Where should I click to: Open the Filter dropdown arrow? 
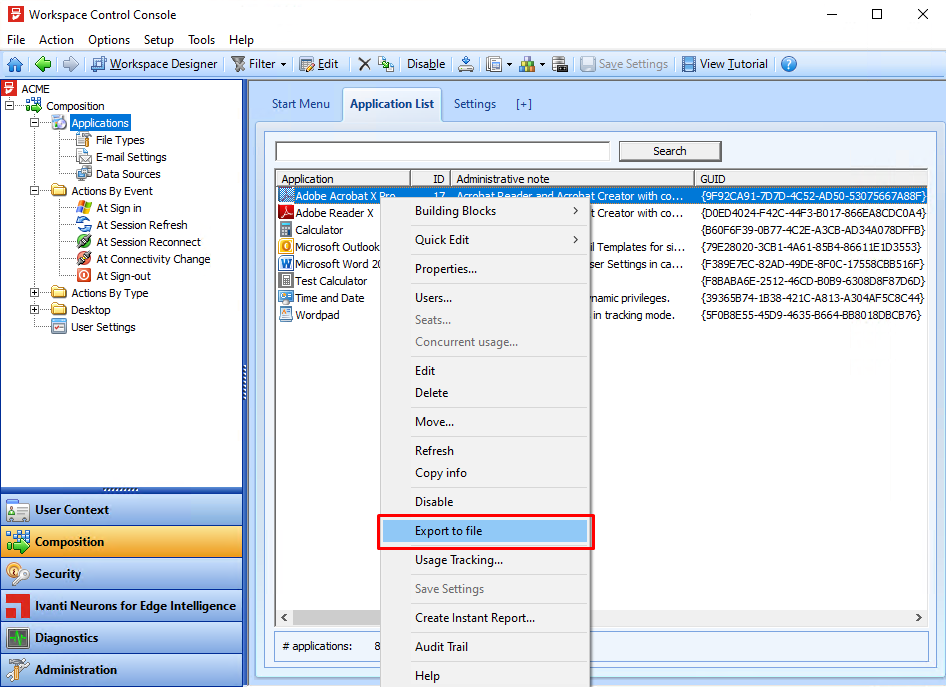pos(284,64)
